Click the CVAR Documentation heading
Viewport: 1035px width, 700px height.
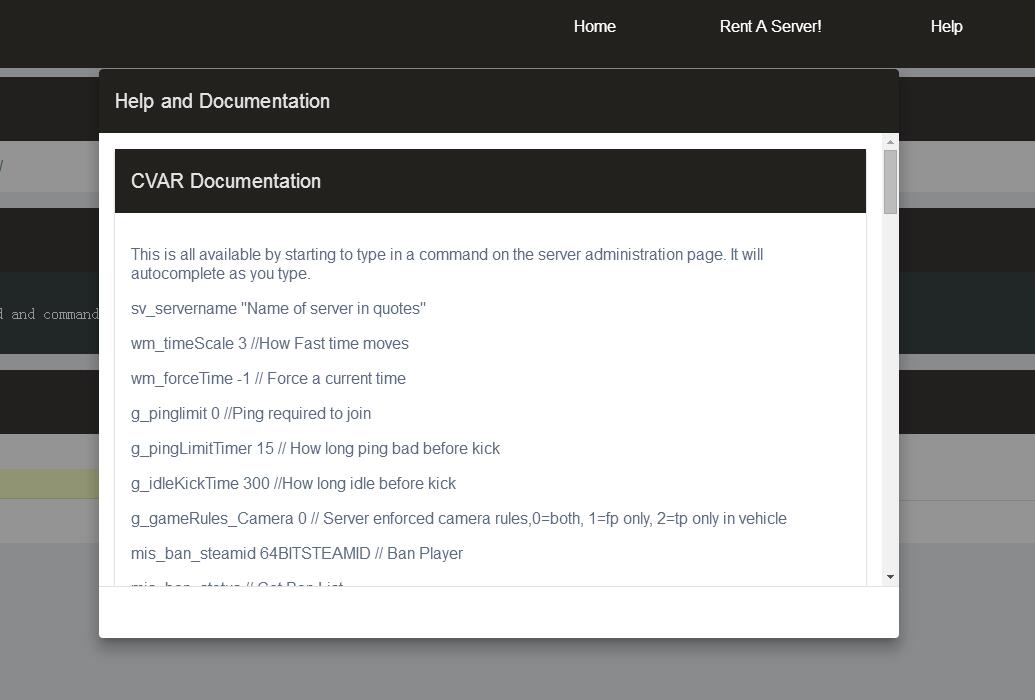tap(226, 181)
